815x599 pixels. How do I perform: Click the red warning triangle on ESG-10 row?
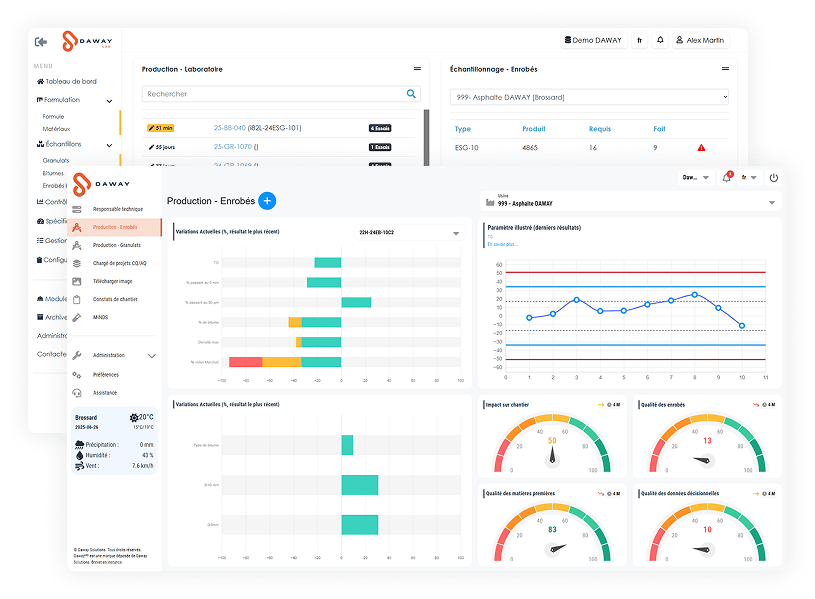(x=701, y=148)
